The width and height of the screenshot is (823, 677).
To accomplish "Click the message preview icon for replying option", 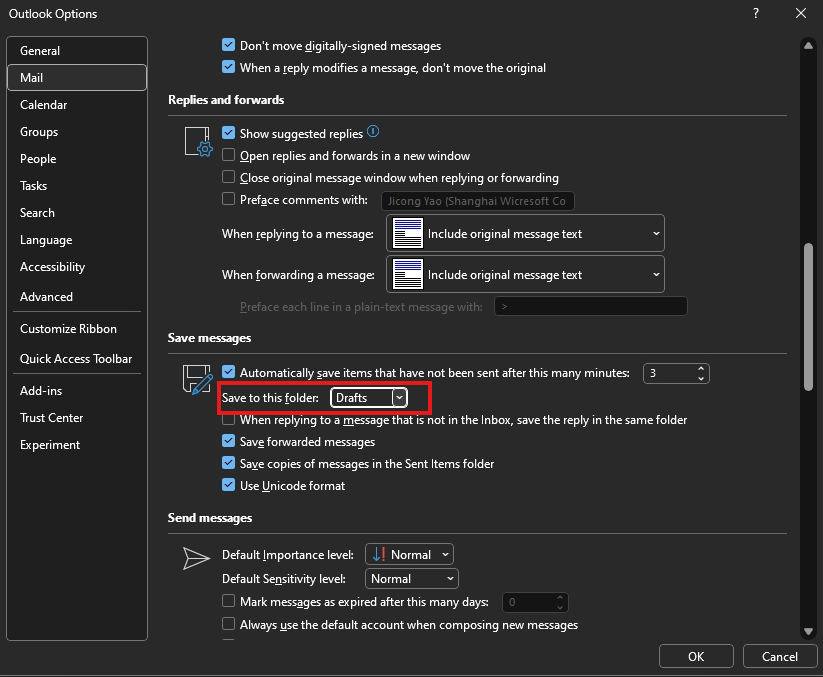I will [x=407, y=233].
